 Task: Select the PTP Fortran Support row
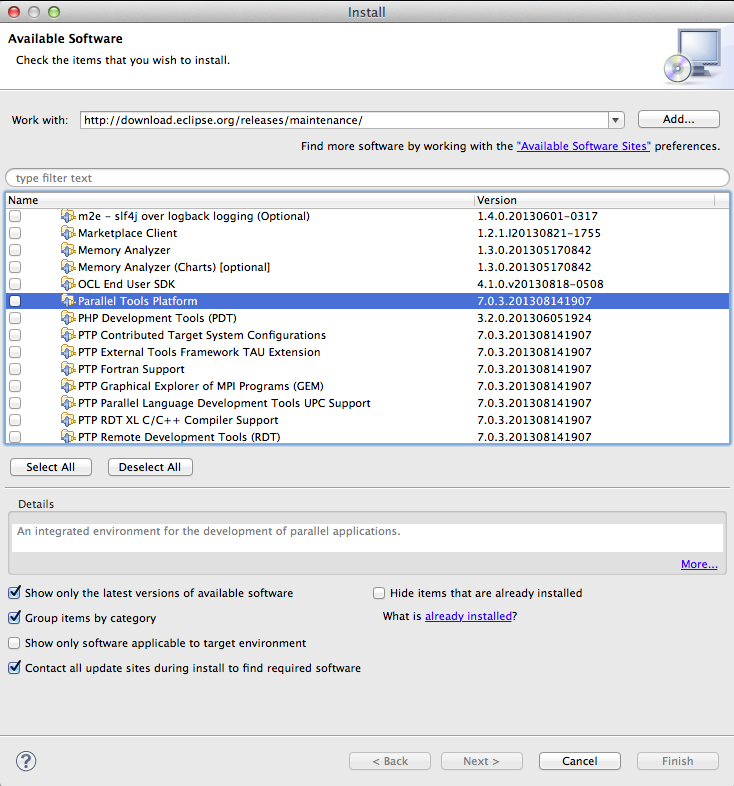tap(368, 369)
